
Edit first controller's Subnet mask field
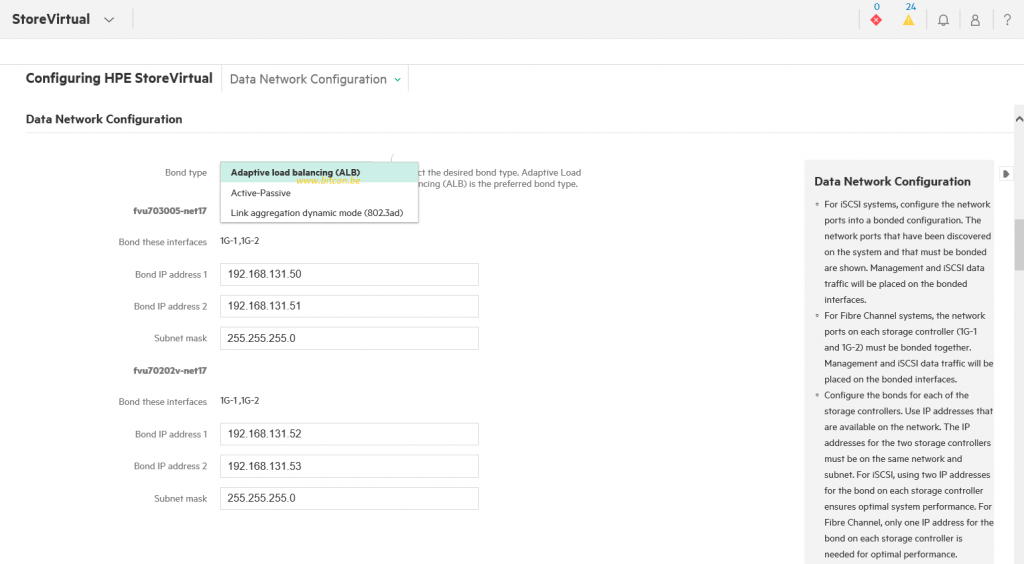point(349,338)
